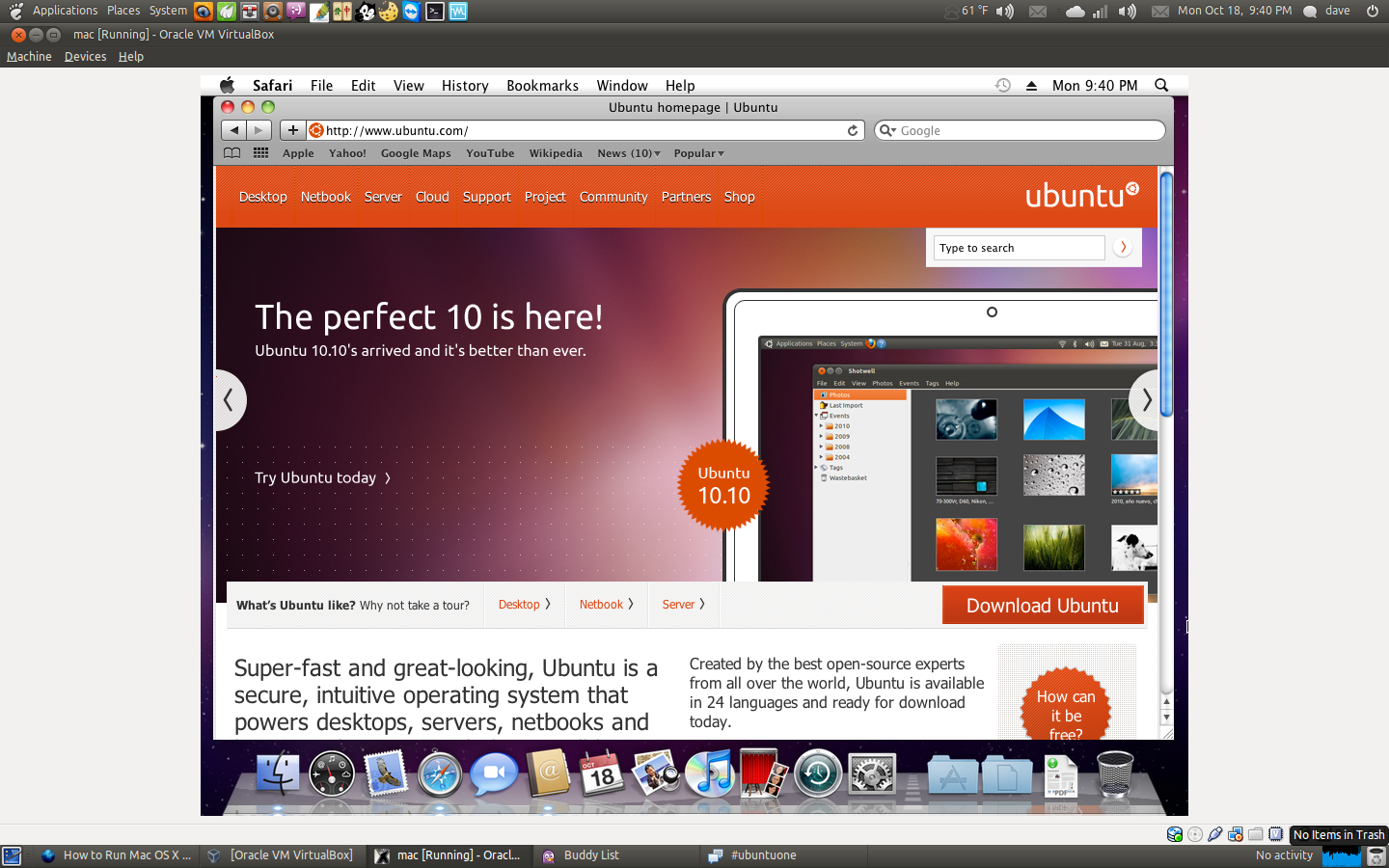The width and height of the screenshot is (1389, 868).
Task: Open the Ubuntu clock Mon Oct 18 applet
Action: click(x=1235, y=11)
